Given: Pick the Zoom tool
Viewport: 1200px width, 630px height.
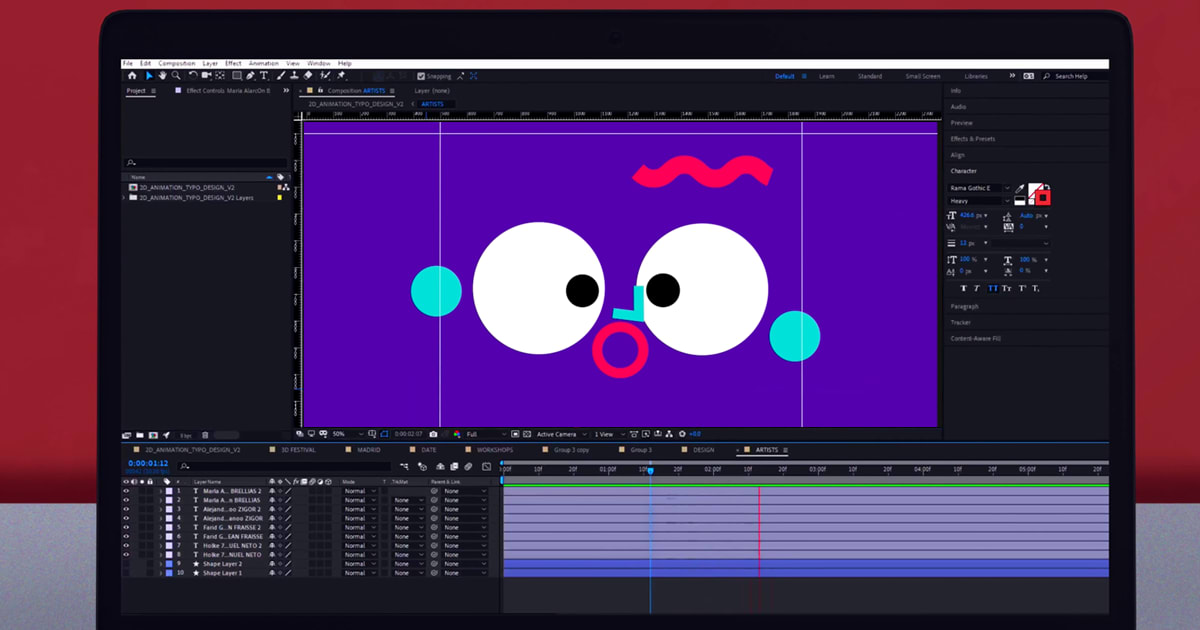Looking at the screenshot, I should click(x=178, y=75).
